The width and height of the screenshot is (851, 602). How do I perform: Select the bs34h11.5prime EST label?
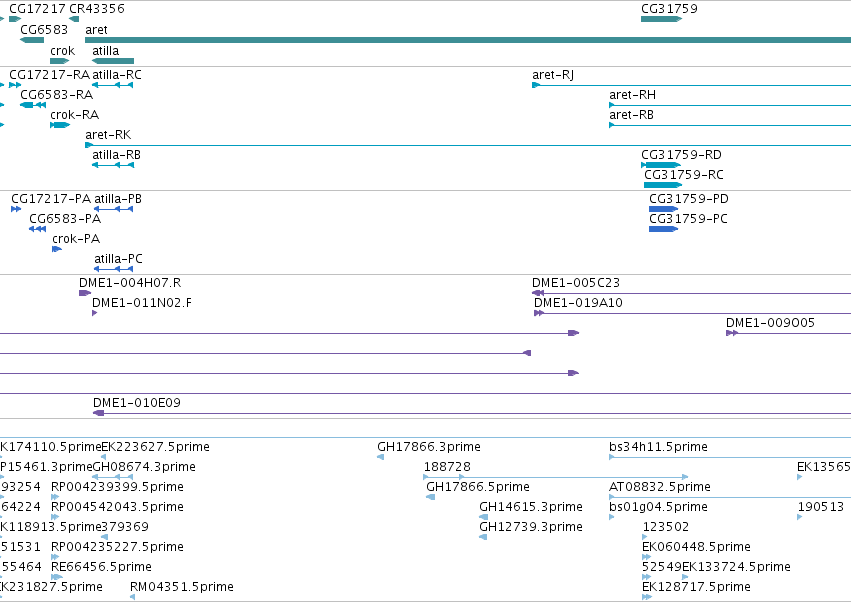tap(658, 447)
